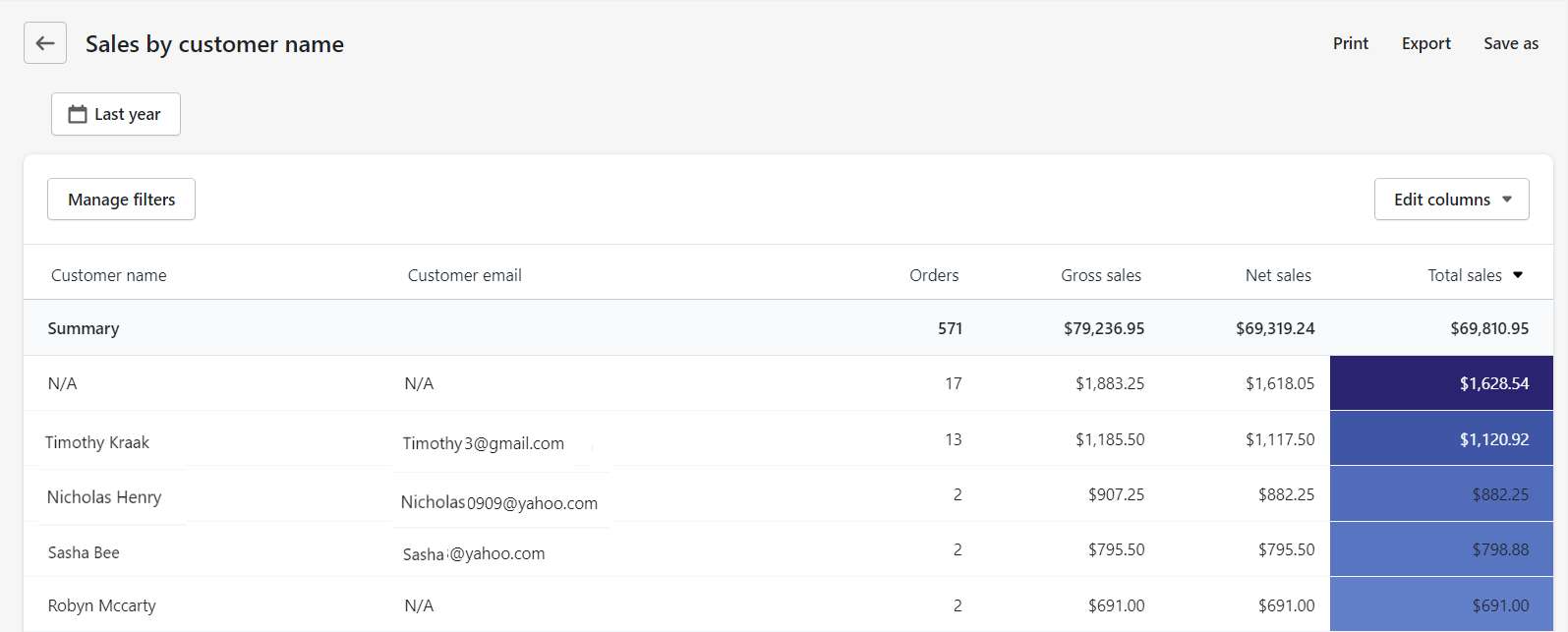Click customer name Timothy Kraak
Image resolution: width=1568 pixels, height=632 pixels.
point(97,442)
